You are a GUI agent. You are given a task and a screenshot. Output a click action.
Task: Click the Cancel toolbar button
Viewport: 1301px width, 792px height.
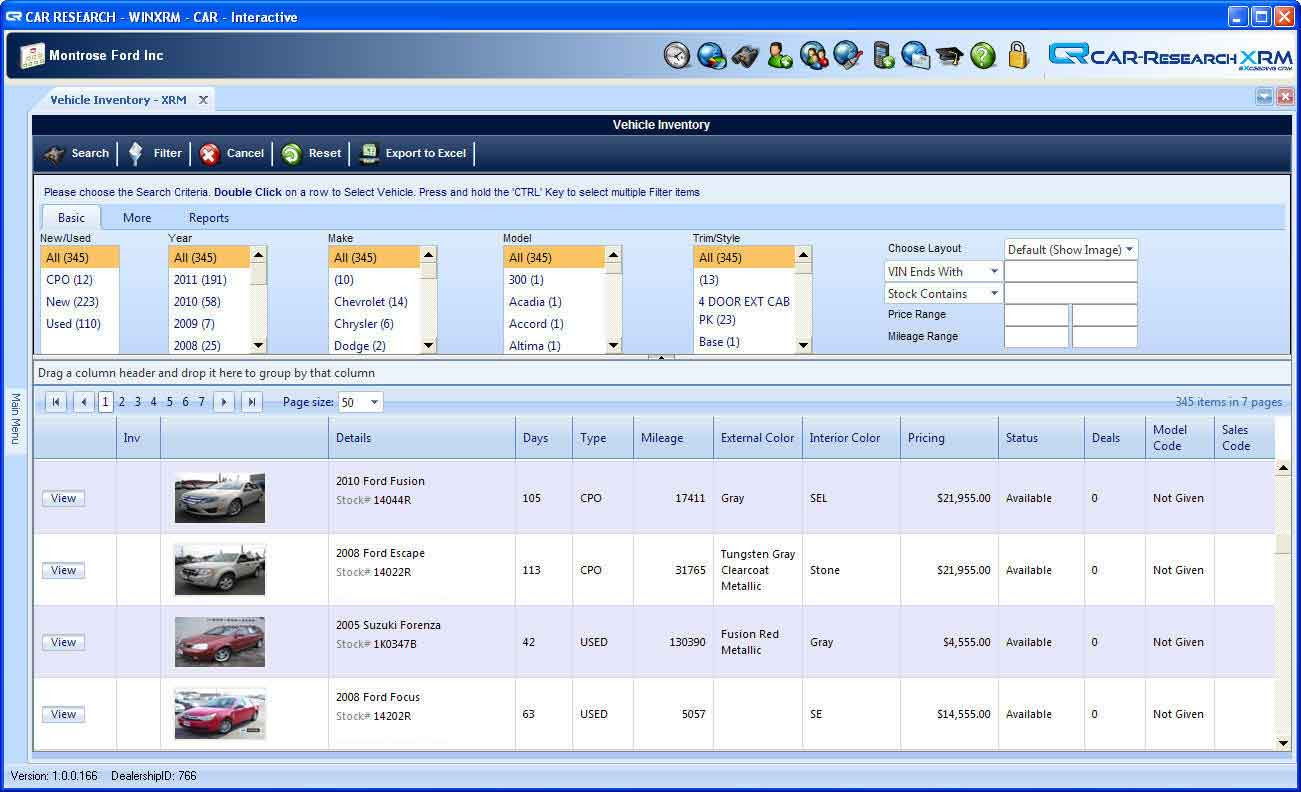[231, 153]
